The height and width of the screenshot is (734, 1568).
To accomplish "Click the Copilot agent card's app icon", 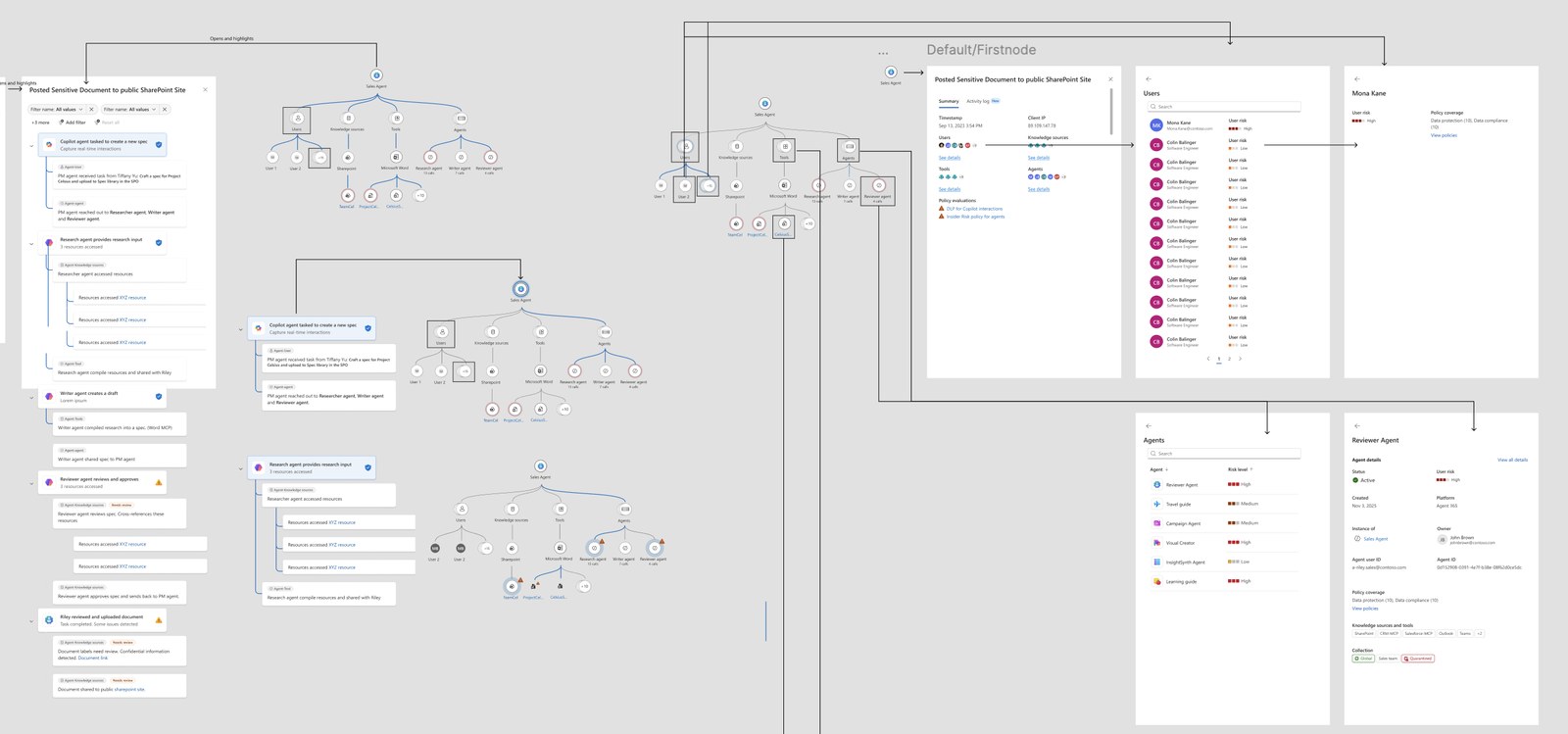I will [49, 144].
